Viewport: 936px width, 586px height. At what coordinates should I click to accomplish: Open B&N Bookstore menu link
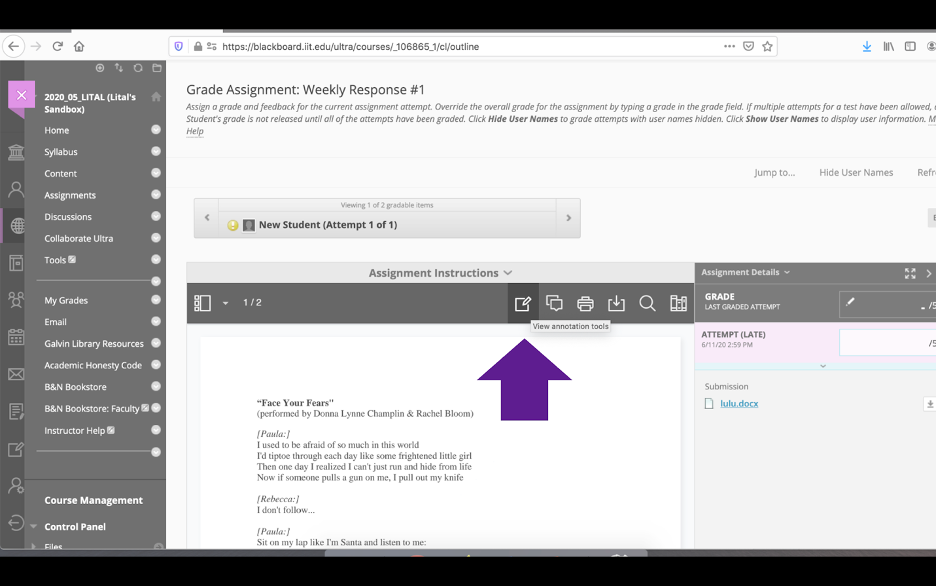(75, 387)
